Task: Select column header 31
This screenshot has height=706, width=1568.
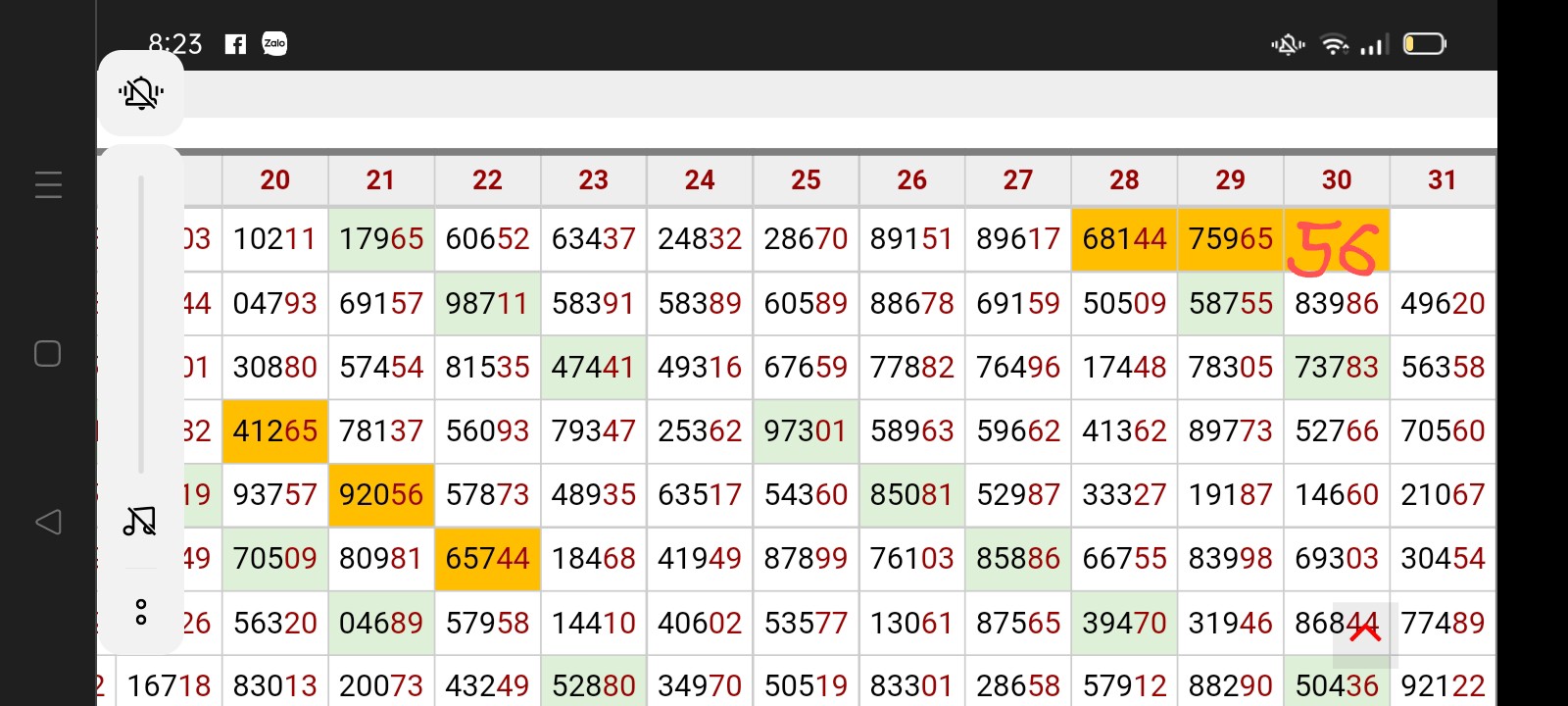Action: coord(1443,180)
